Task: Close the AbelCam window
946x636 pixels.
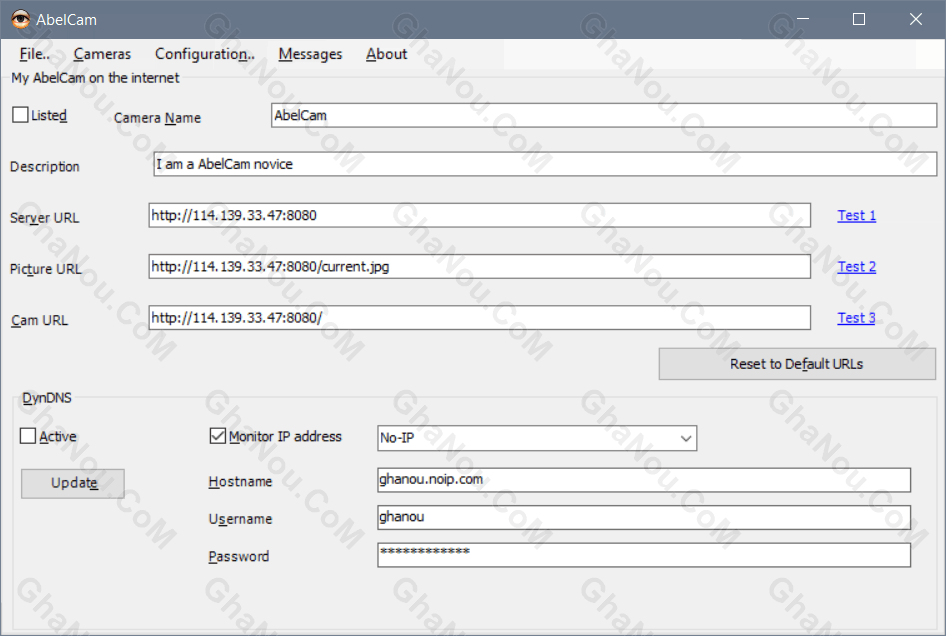Action: click(x=916, y=19)
